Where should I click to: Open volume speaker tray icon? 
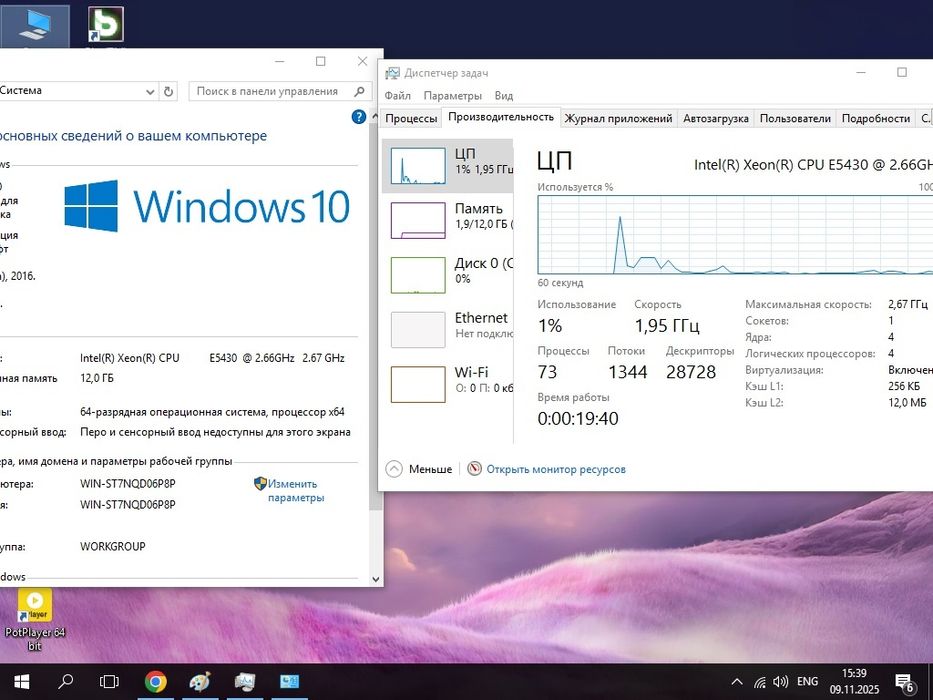click(780, 682)
